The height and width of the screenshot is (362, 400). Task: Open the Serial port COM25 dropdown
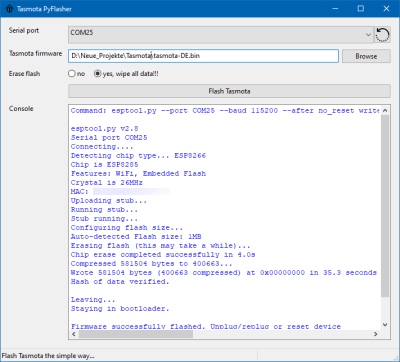[220, 35]
